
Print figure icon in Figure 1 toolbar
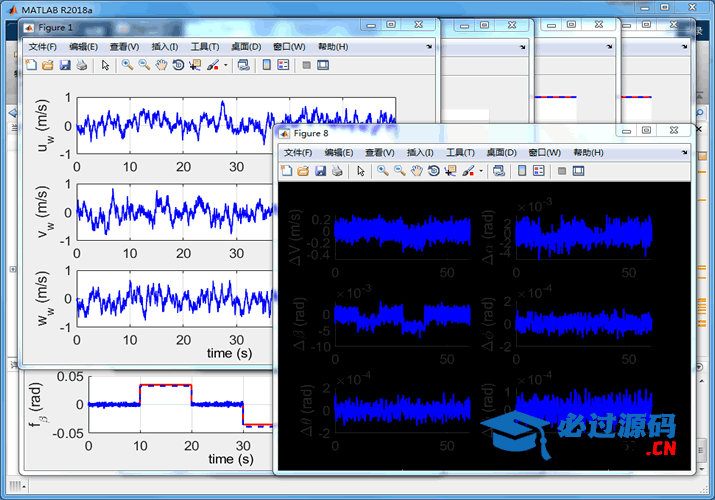click(x=82, y=65)
